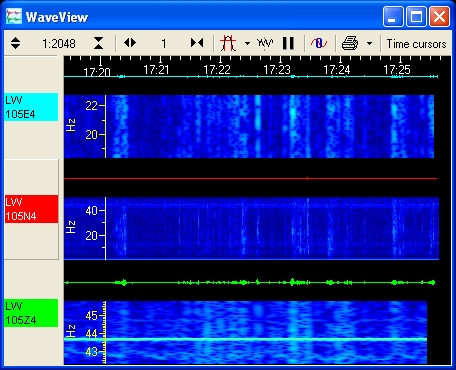This screenshot has height=370, width=456.
Task: Select the cyan LW 105E4 channel label
Action: point(31,107)
